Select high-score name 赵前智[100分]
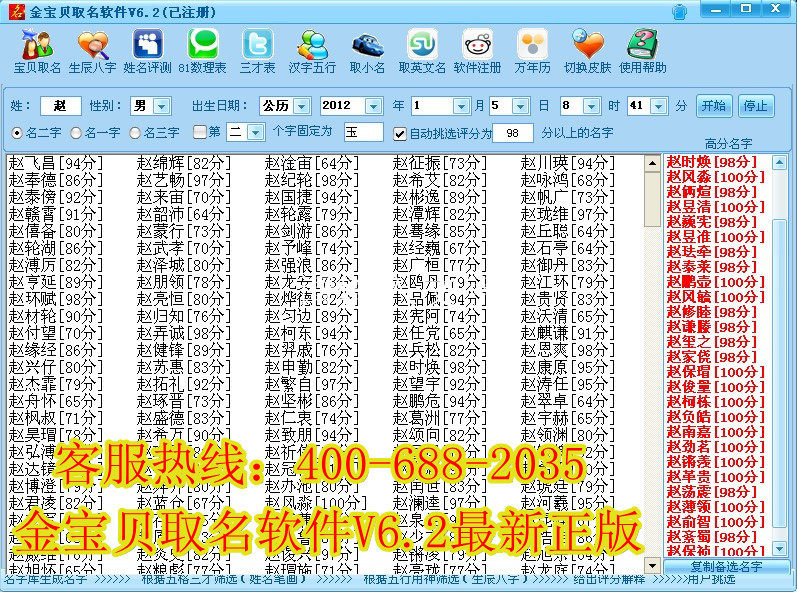 (716, 522)
